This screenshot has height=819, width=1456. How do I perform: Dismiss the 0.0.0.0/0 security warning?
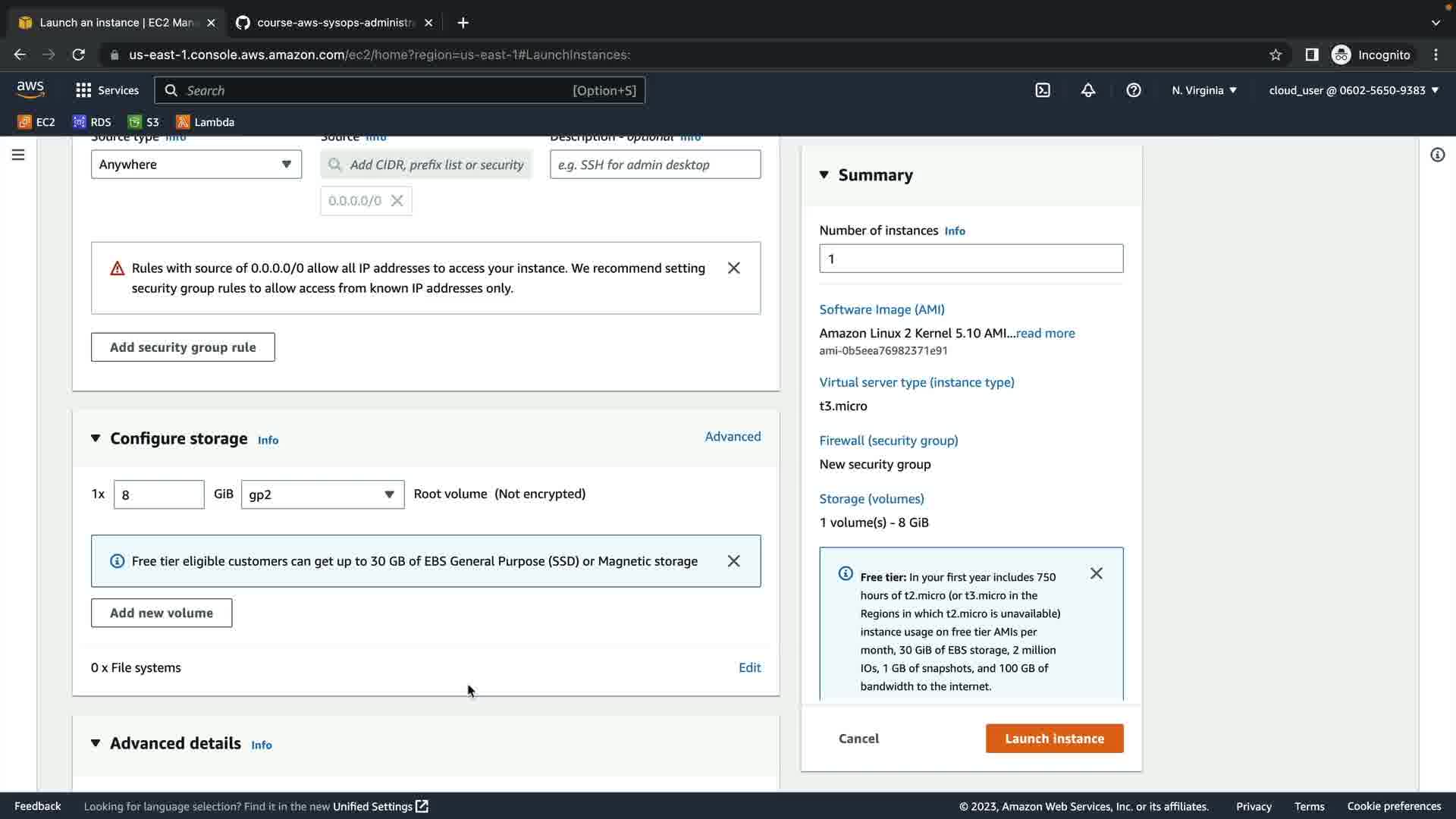click(733, 268)
